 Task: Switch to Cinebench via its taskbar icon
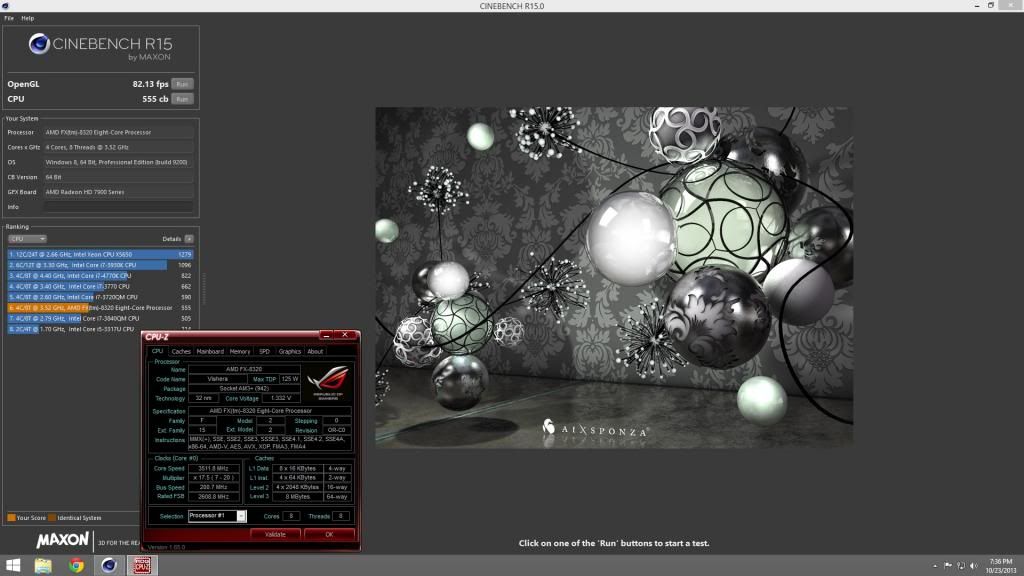click(x=108, y=565)
